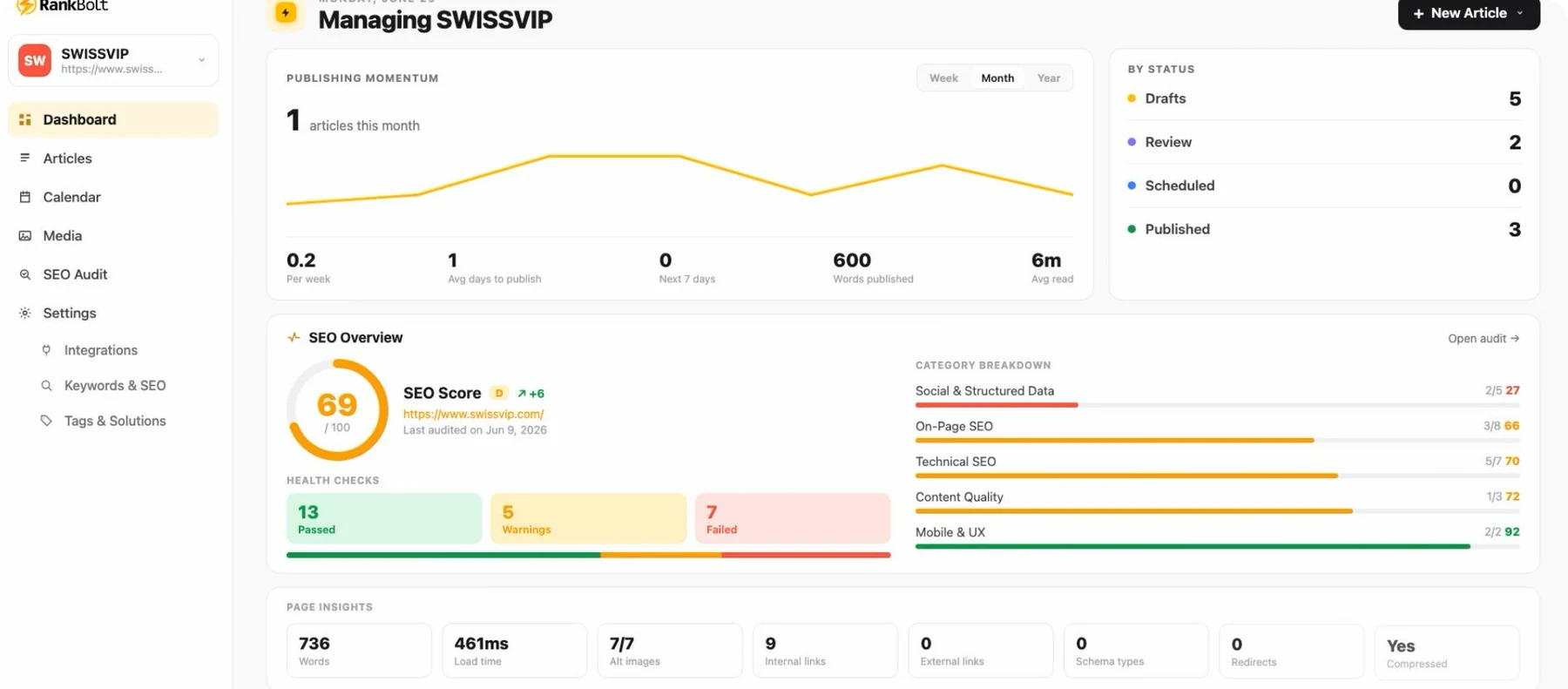1568x689 pixels.
Task: Click the 0 External links card
Action: point(980,650)
